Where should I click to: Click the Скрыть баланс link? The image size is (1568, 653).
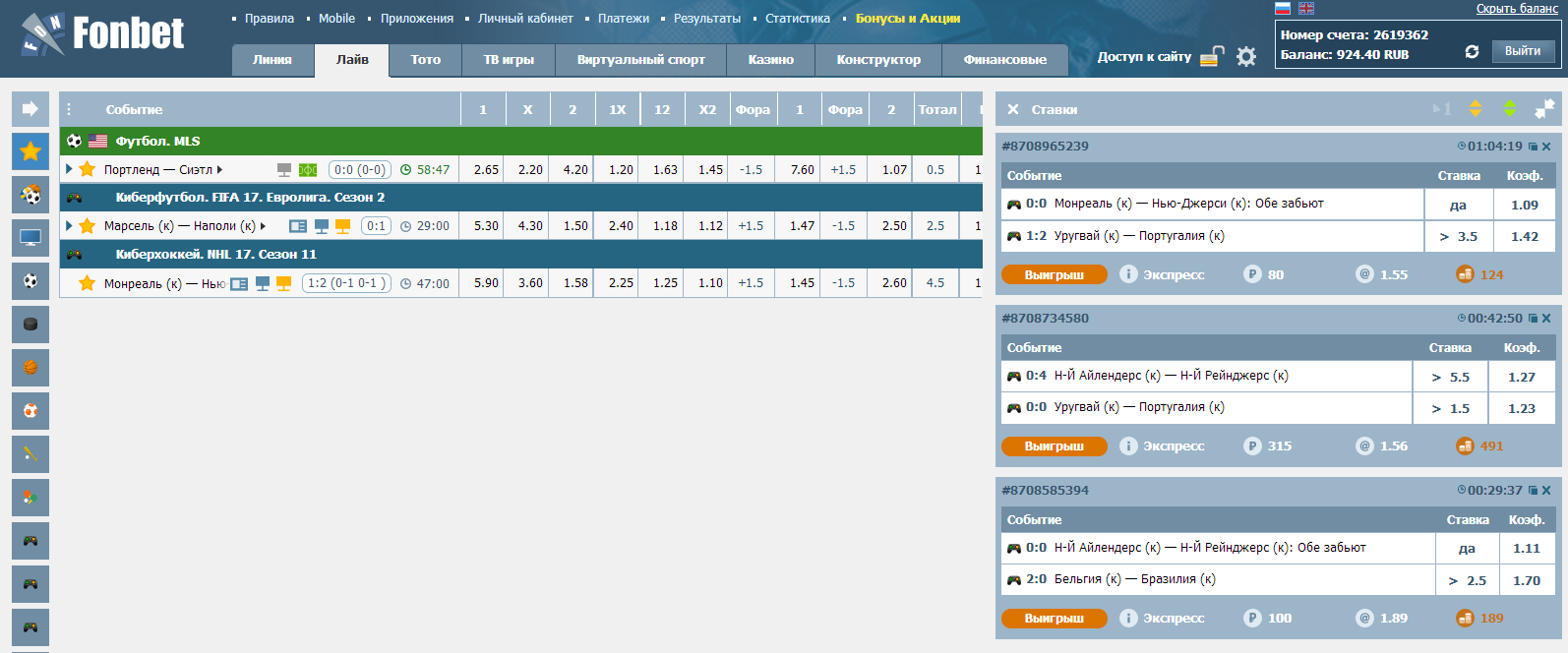click(x=1517, y=9)
